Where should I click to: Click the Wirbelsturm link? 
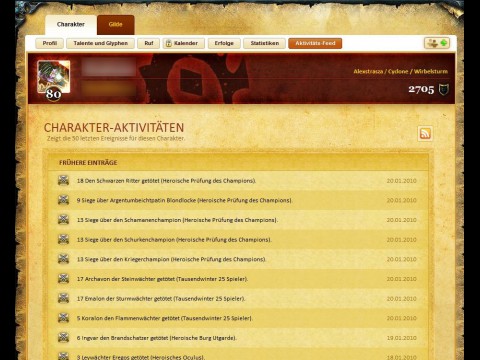[x=431, y=71]
